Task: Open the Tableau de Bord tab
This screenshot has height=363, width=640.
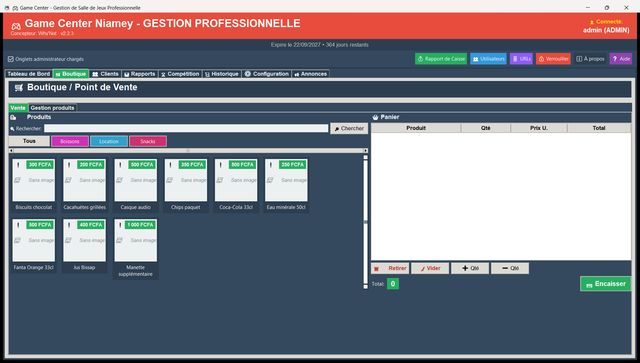Action: (x=29, y=74)
